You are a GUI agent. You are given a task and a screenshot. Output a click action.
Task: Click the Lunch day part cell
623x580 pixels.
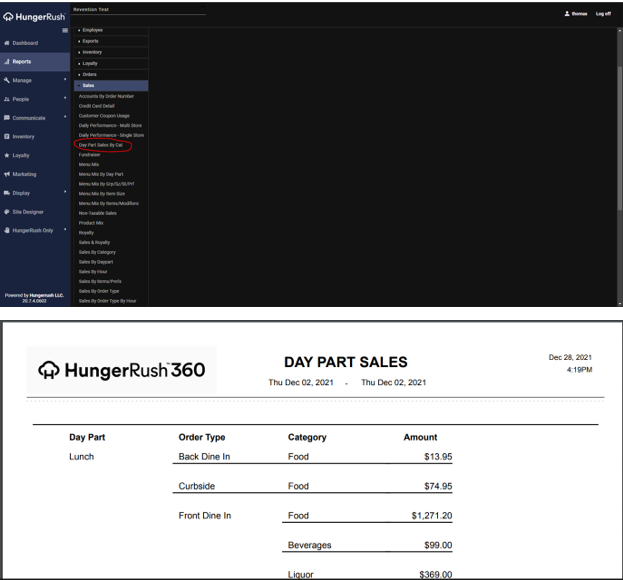[x=81, y=457]
